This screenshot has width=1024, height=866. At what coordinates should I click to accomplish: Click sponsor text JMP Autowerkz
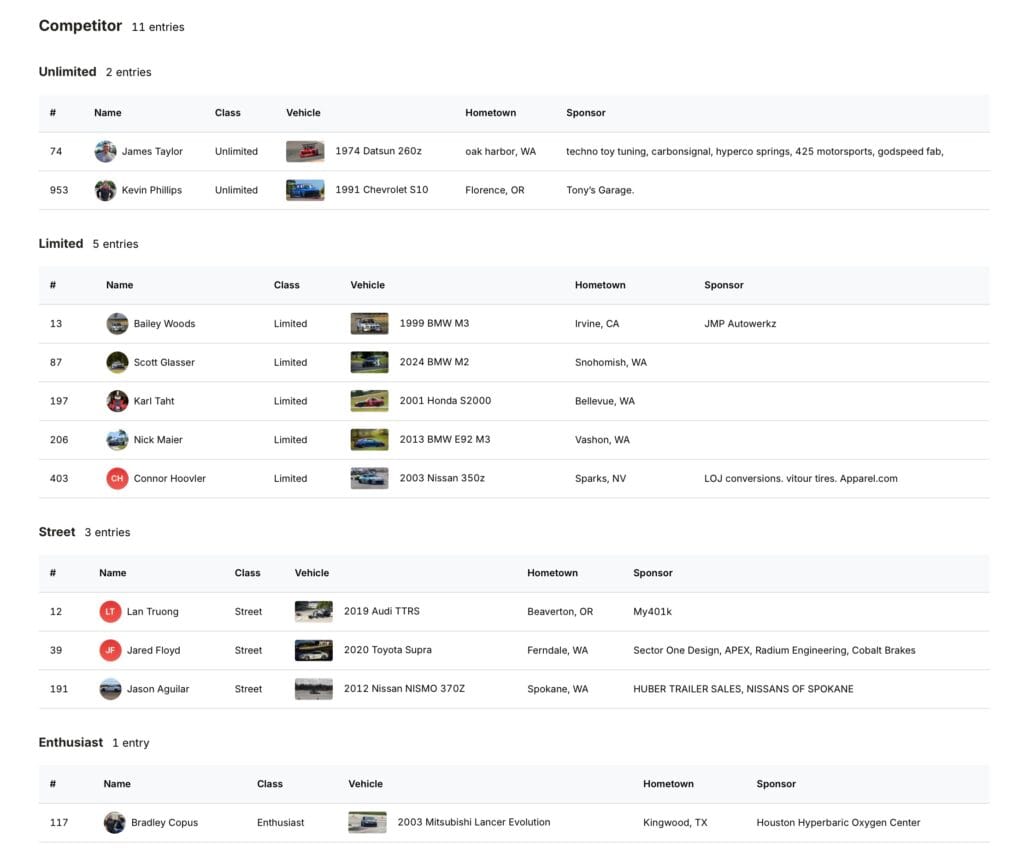pos(740,323)
